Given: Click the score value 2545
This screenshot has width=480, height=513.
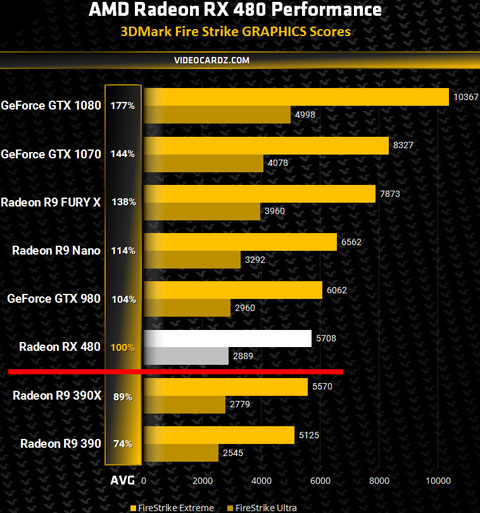Looking at the screenshot, I should click(x=233, y=453).
